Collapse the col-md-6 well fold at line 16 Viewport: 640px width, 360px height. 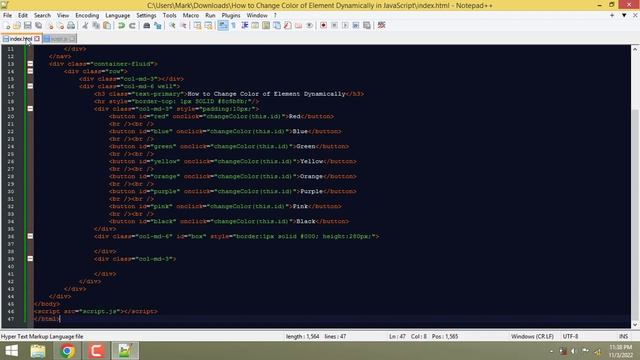click(30, 86)
